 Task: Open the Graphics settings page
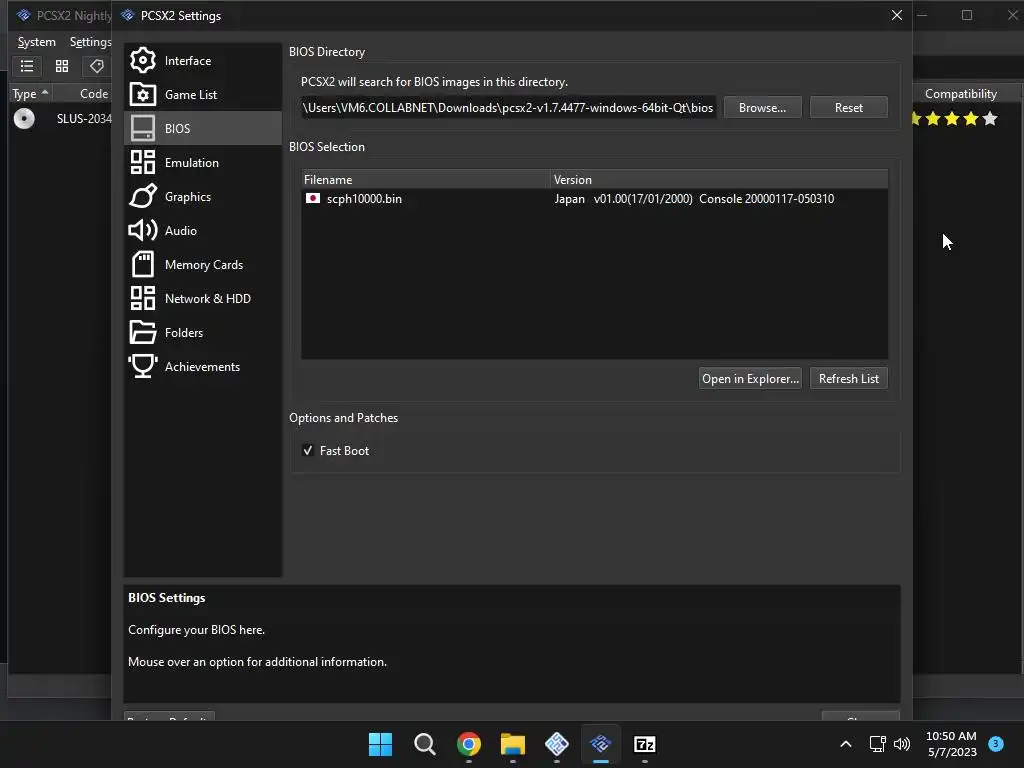tap(202, 197)
